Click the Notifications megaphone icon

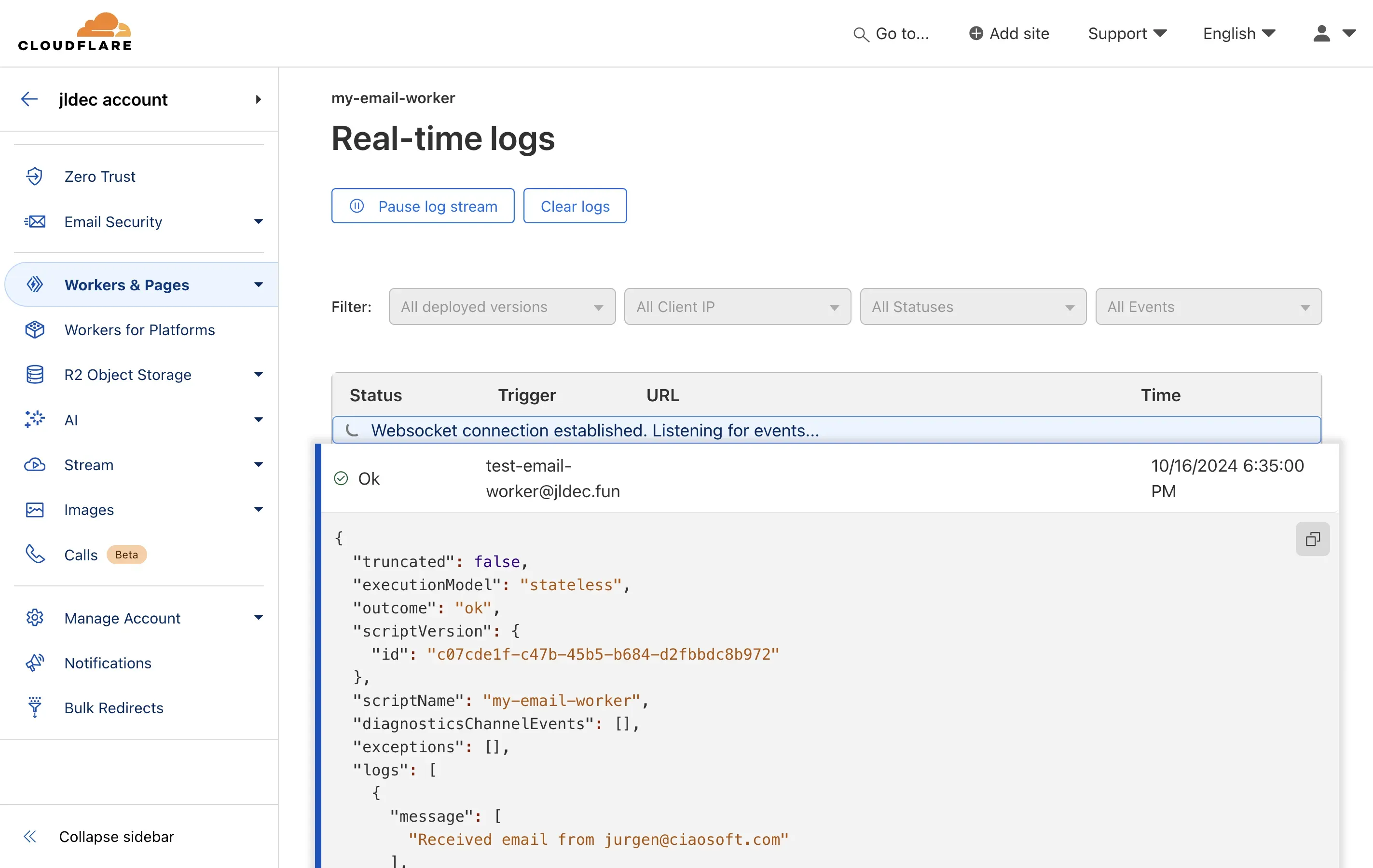tap(35, 662)
